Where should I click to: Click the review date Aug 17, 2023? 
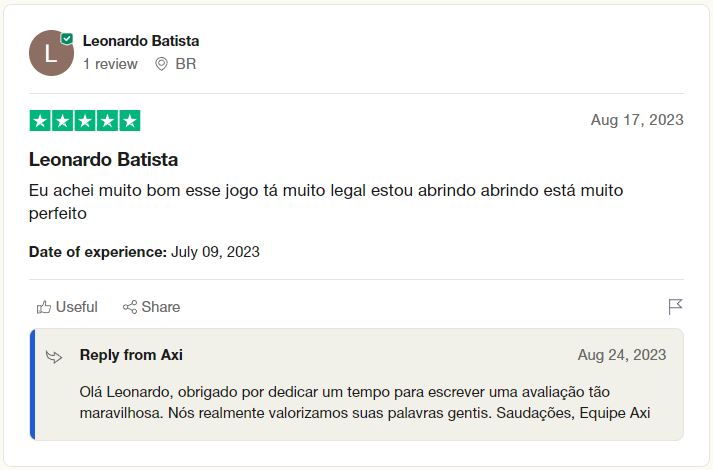(637, 120)
